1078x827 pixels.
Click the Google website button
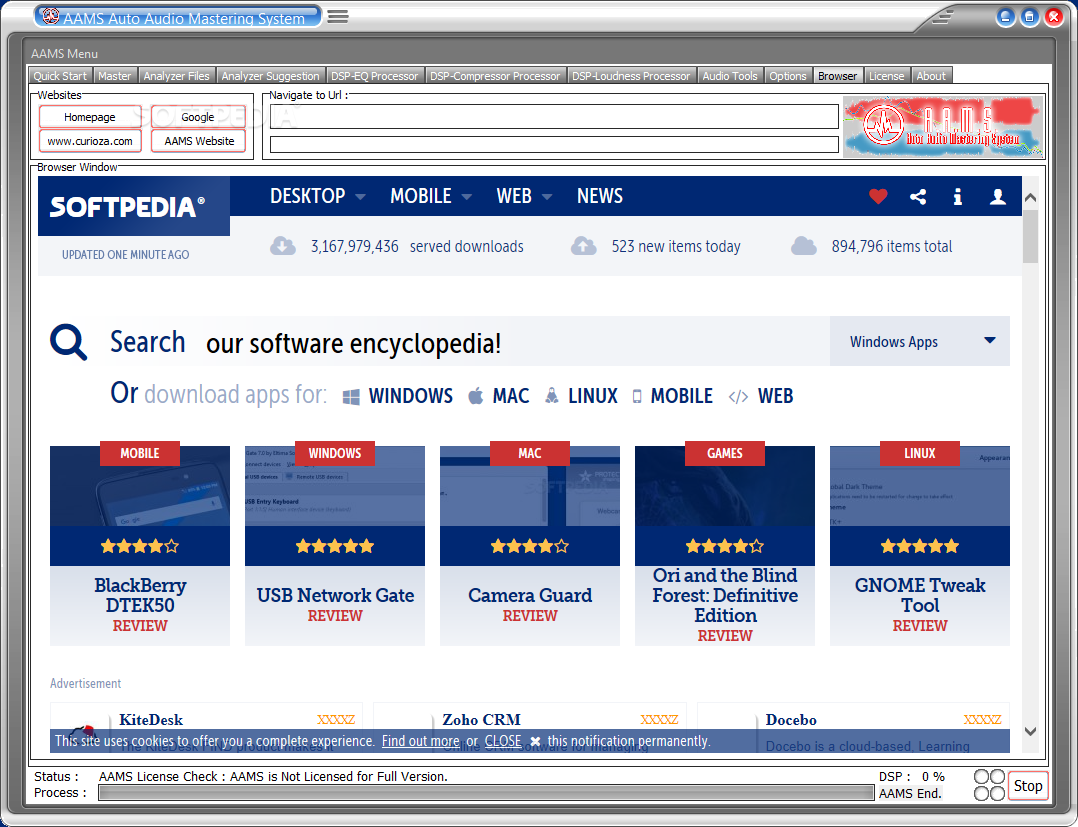pyautogui.click(x=198, y=117)
